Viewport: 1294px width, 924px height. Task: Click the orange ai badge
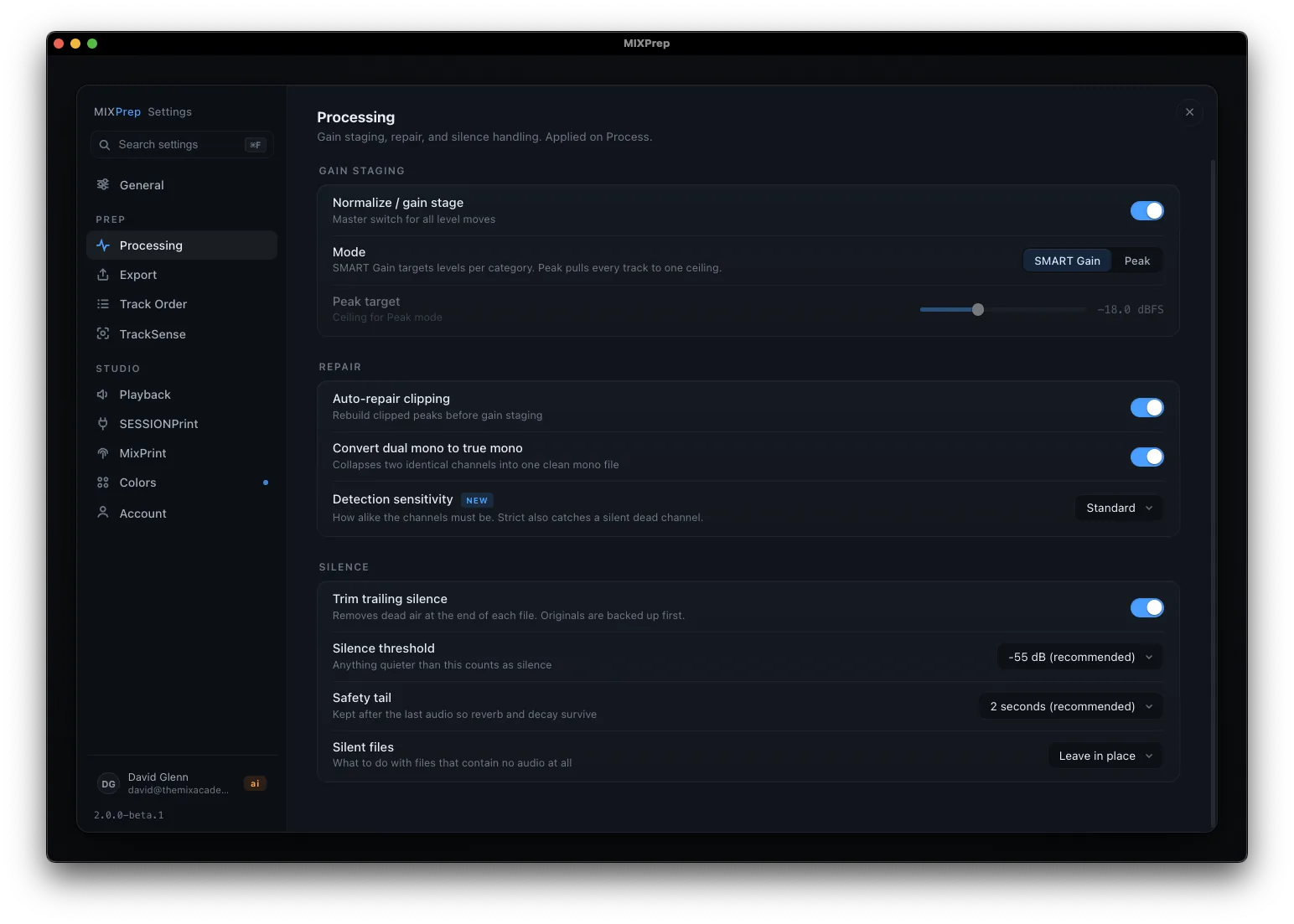(255, 783)
